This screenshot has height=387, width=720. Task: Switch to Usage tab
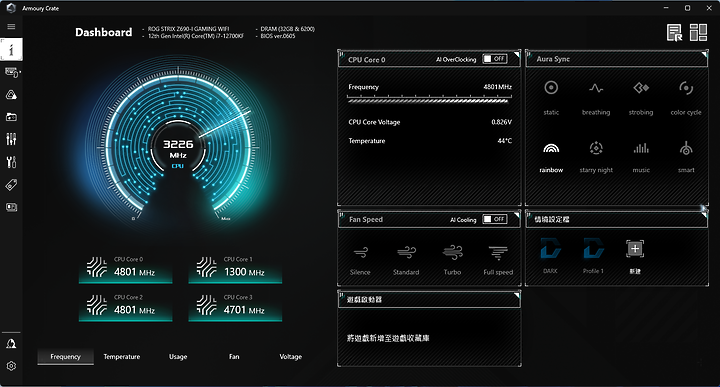click(x=178, y=357)
